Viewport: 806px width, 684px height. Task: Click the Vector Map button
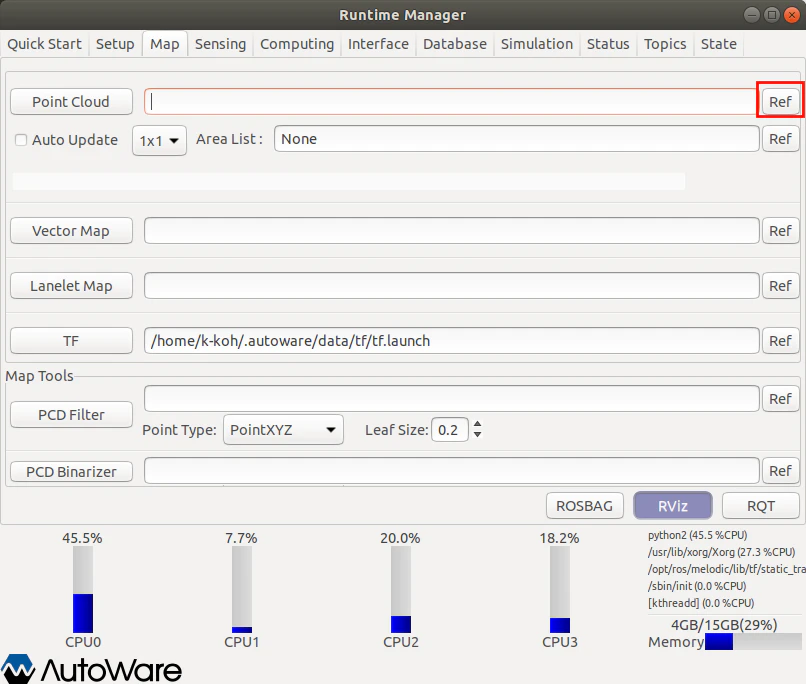pyautogui.click(x=71, y=231)
